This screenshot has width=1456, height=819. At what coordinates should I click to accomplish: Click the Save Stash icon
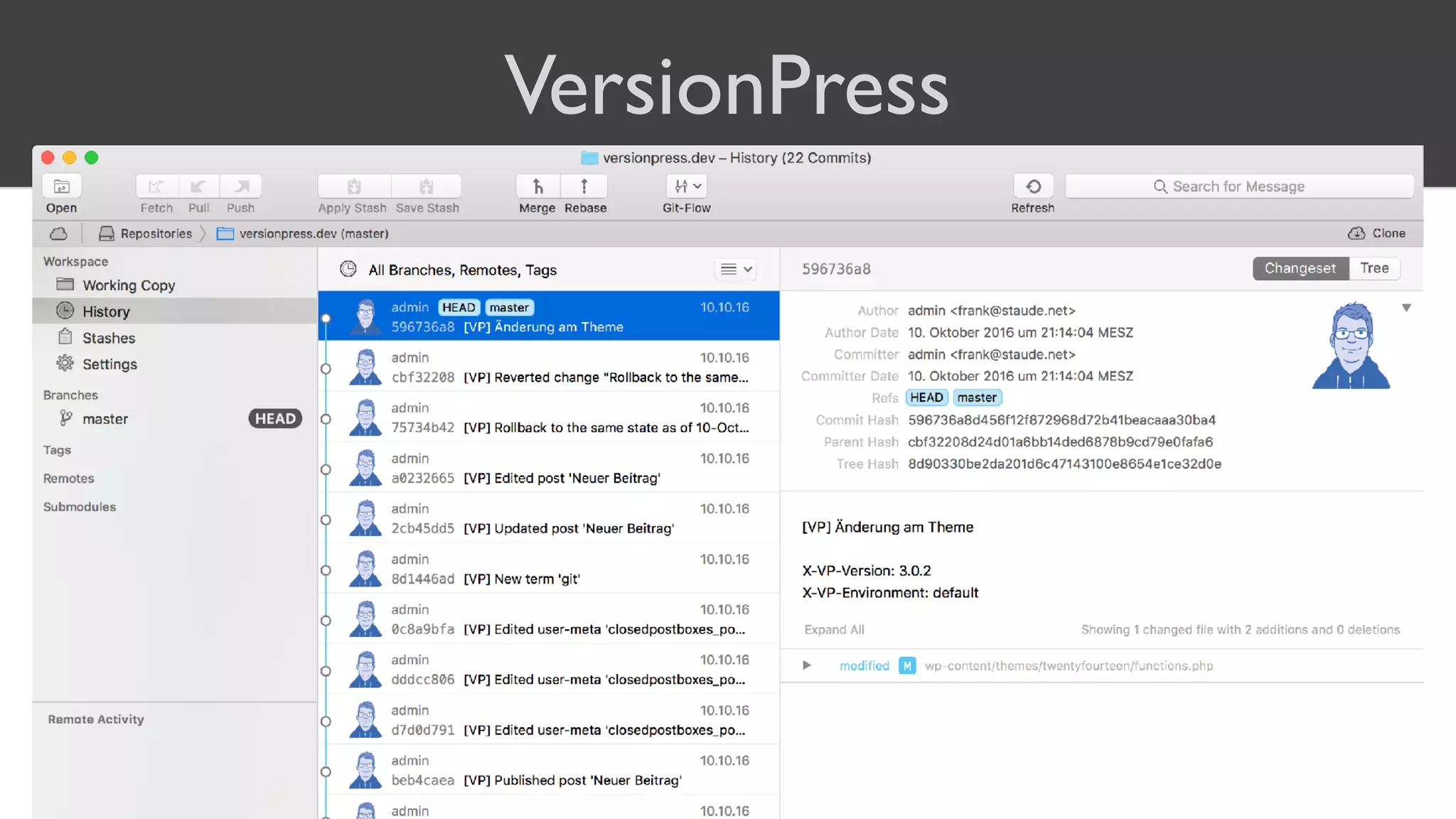coord(427,186)
